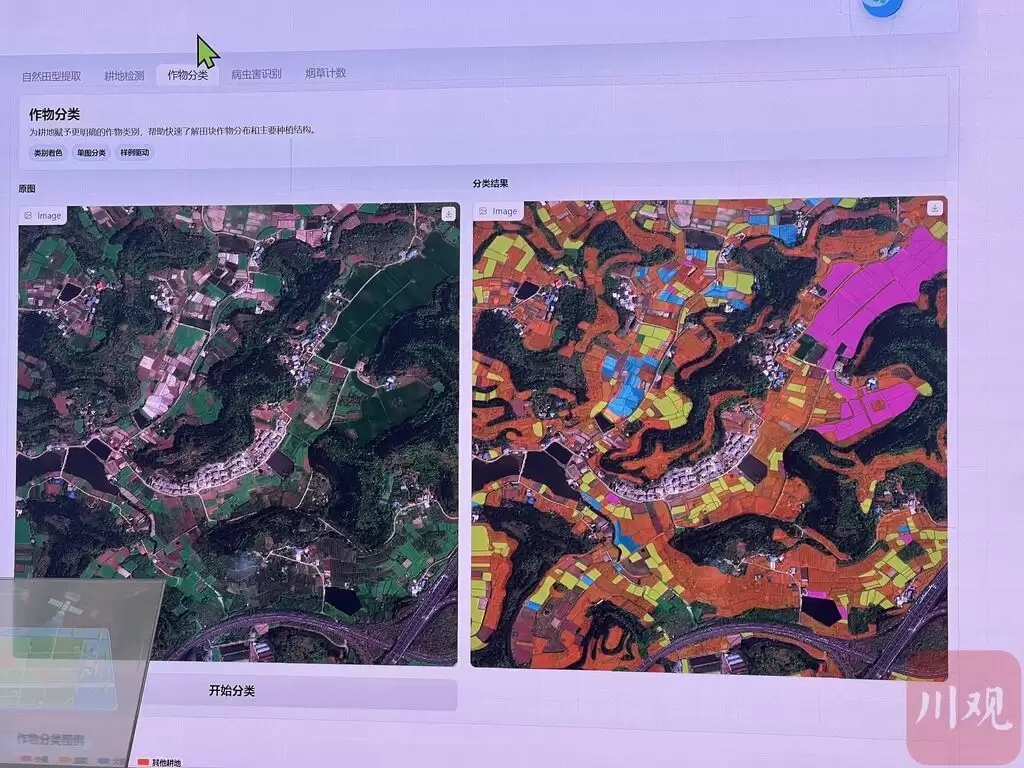Screen dimensions: 1024x768
Task: Go to the 病虫害识别 tab
Action: pyautogui.click(x=256, y=74)
